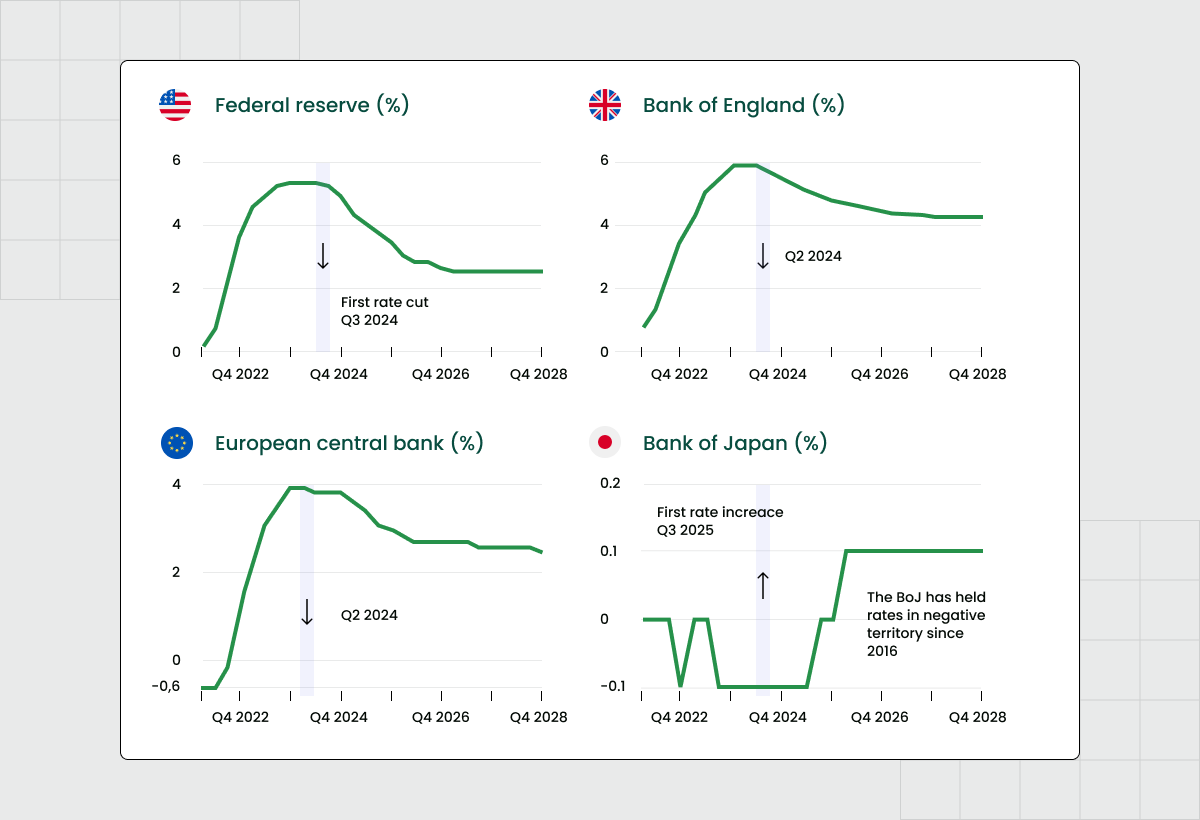Click "Q4 2026" on the Bank of Japan axis

point(879,717)
